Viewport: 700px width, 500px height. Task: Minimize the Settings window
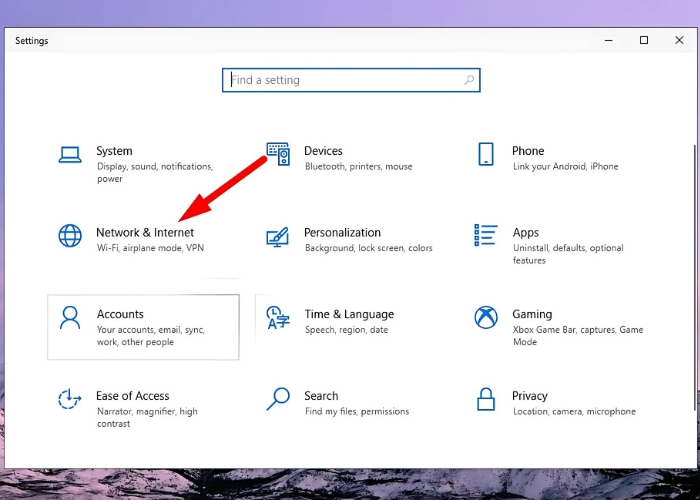coord(609,41)
